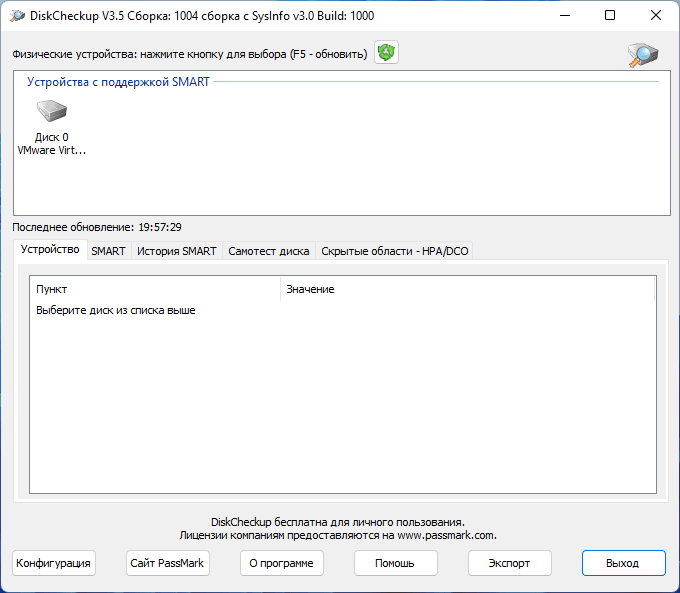The height and width of the screenshot is (593, 680).
Task: Click 'Выберите диск из списка выше' row
Action: coord(116,311)
